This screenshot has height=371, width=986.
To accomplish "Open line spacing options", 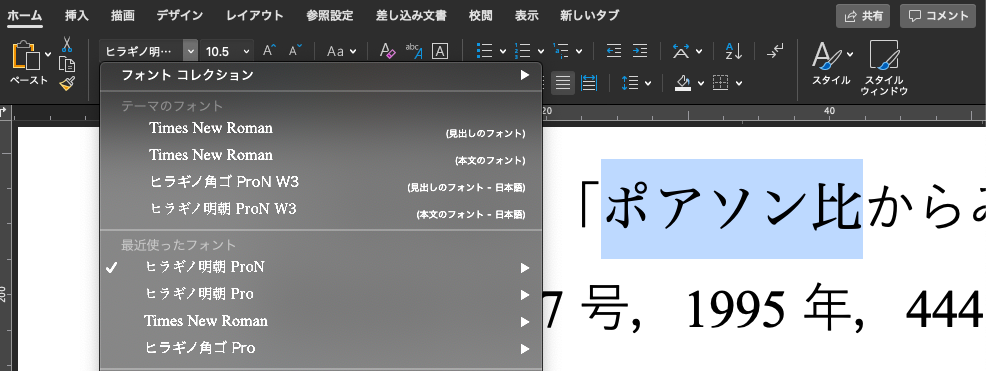I will (629, 82).
